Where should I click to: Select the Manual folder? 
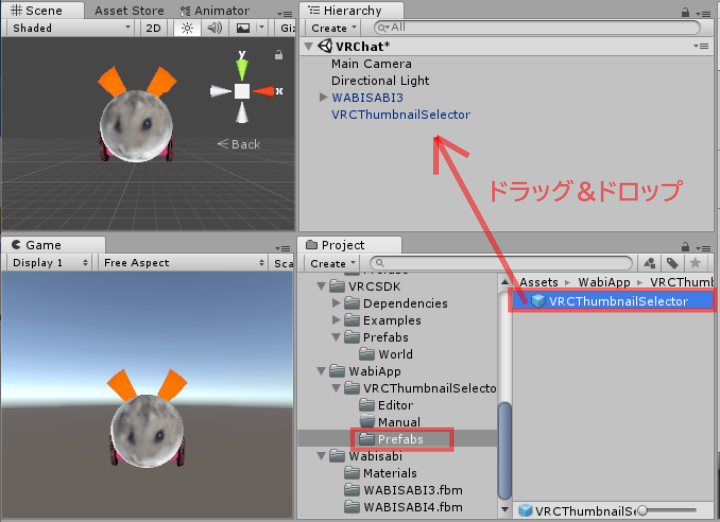tap(390, 422)
